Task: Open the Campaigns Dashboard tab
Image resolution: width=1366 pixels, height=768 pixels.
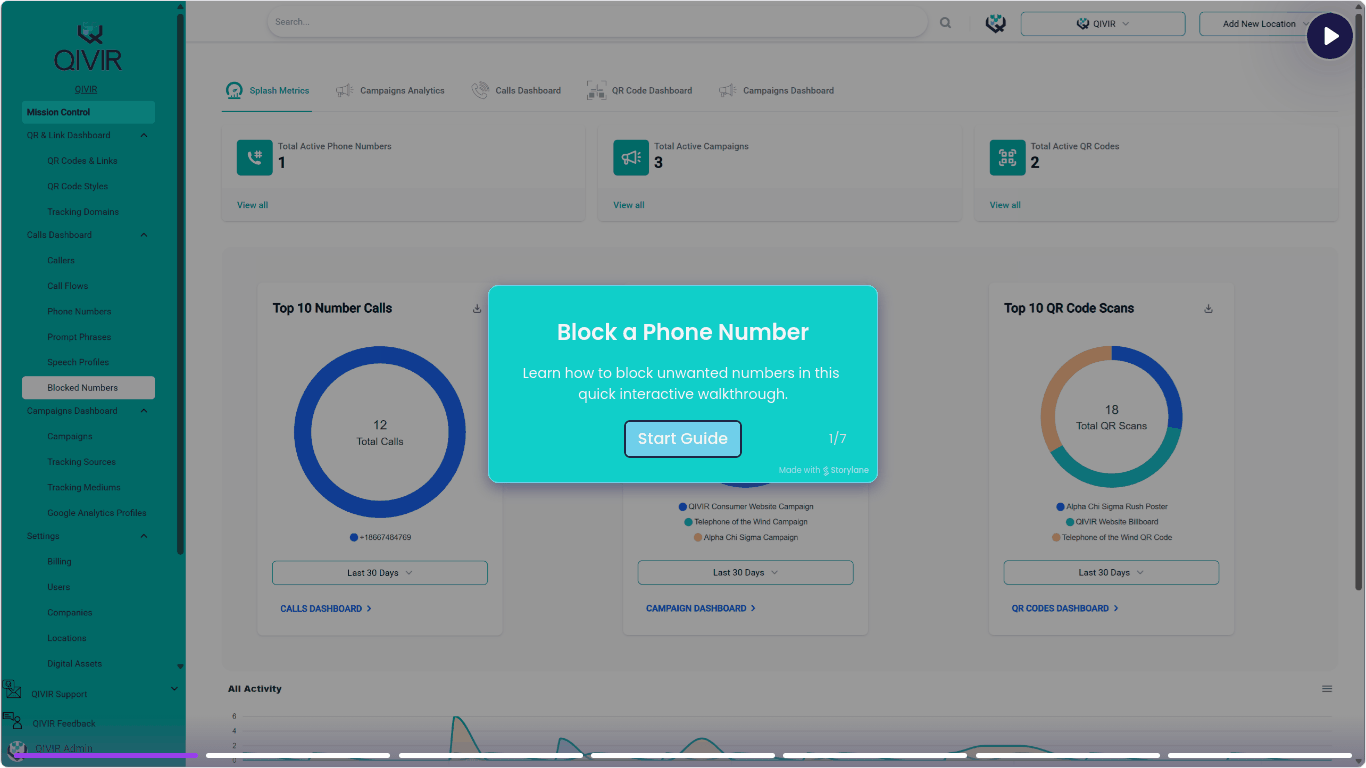Action: click(x=776, y=91)
